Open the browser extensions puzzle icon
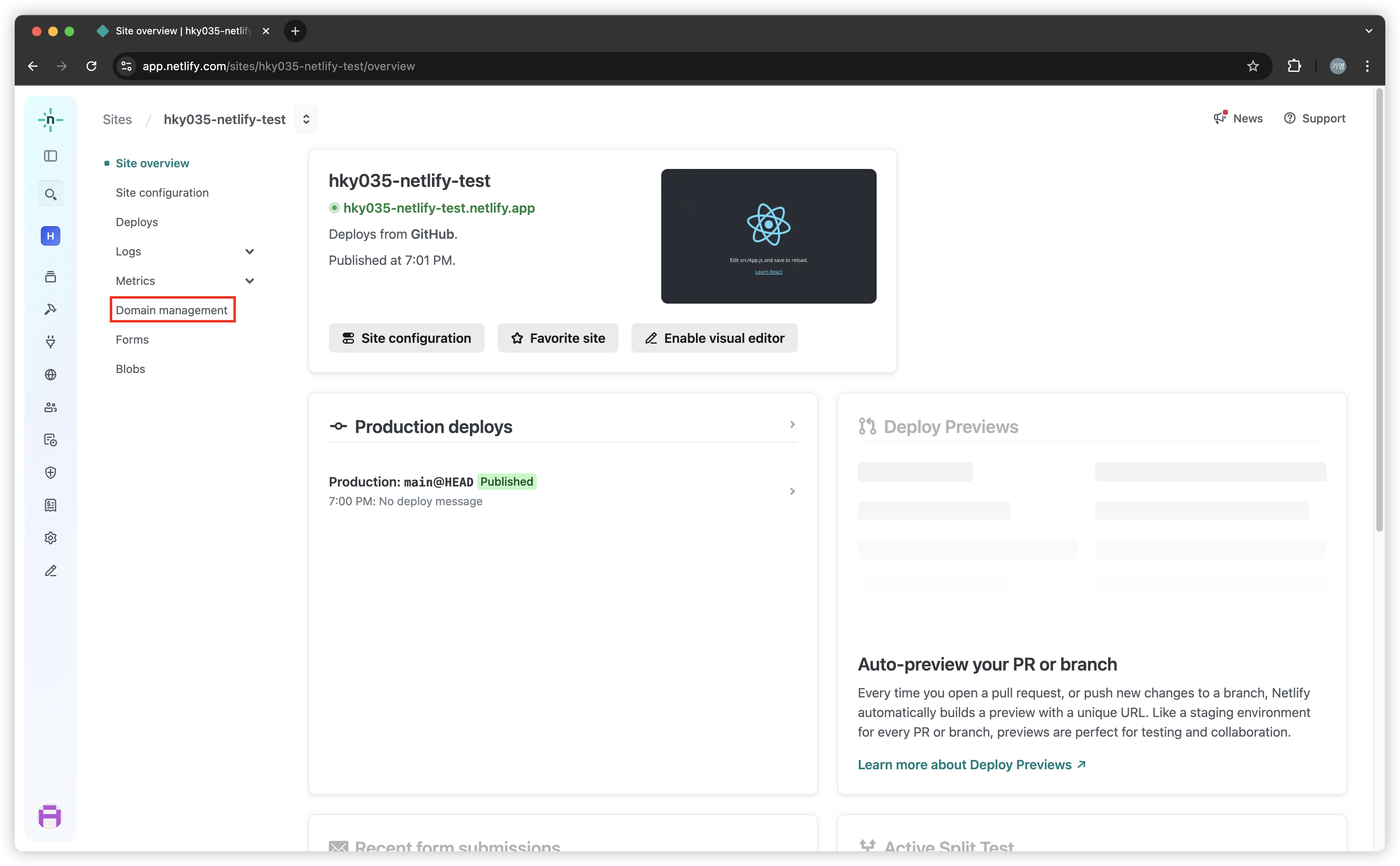Screen dimensions: 1400x866 pyautogui.click(x=1294, y=66)
